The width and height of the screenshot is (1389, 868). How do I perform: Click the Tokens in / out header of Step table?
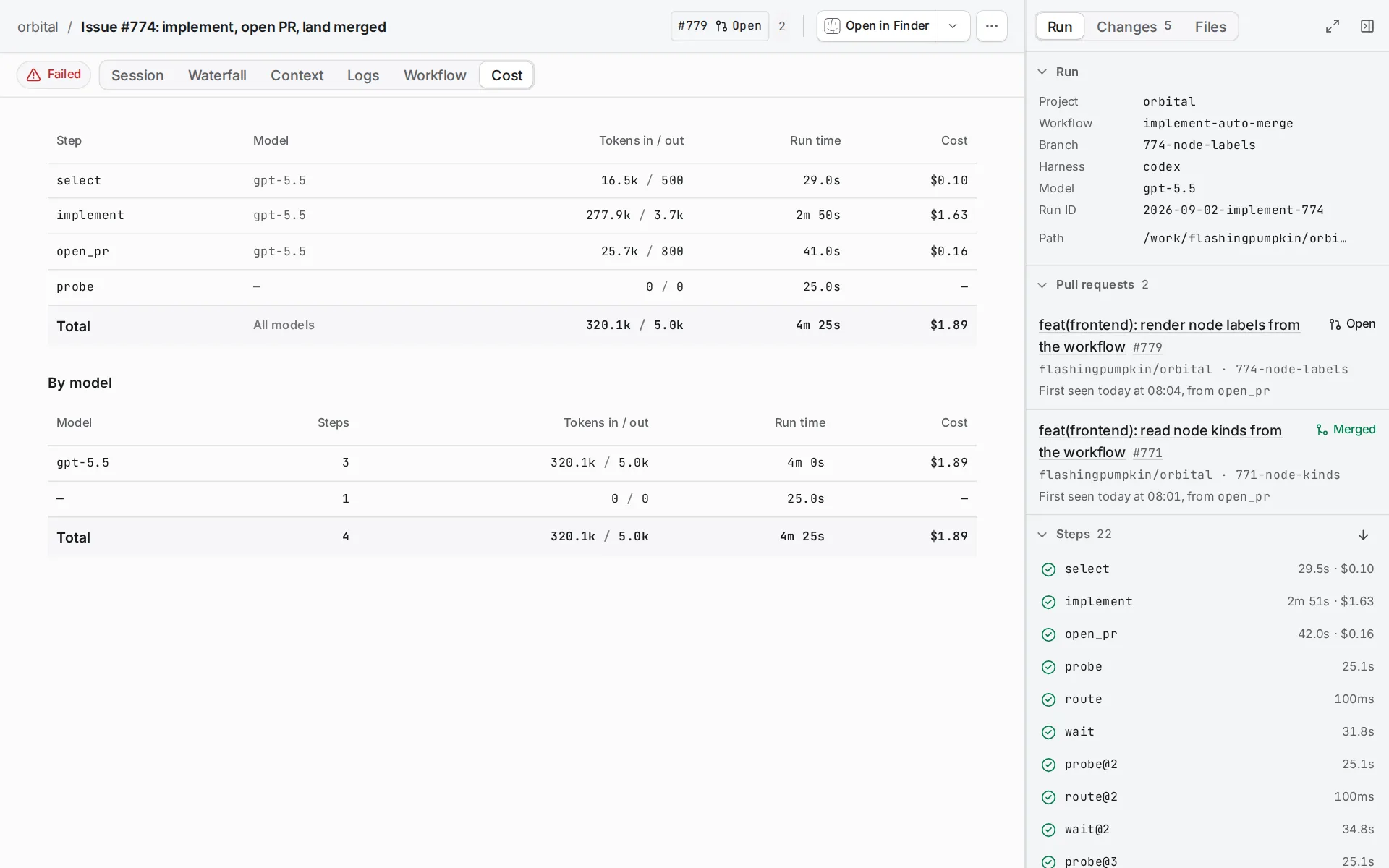click(x=641, y=141)
